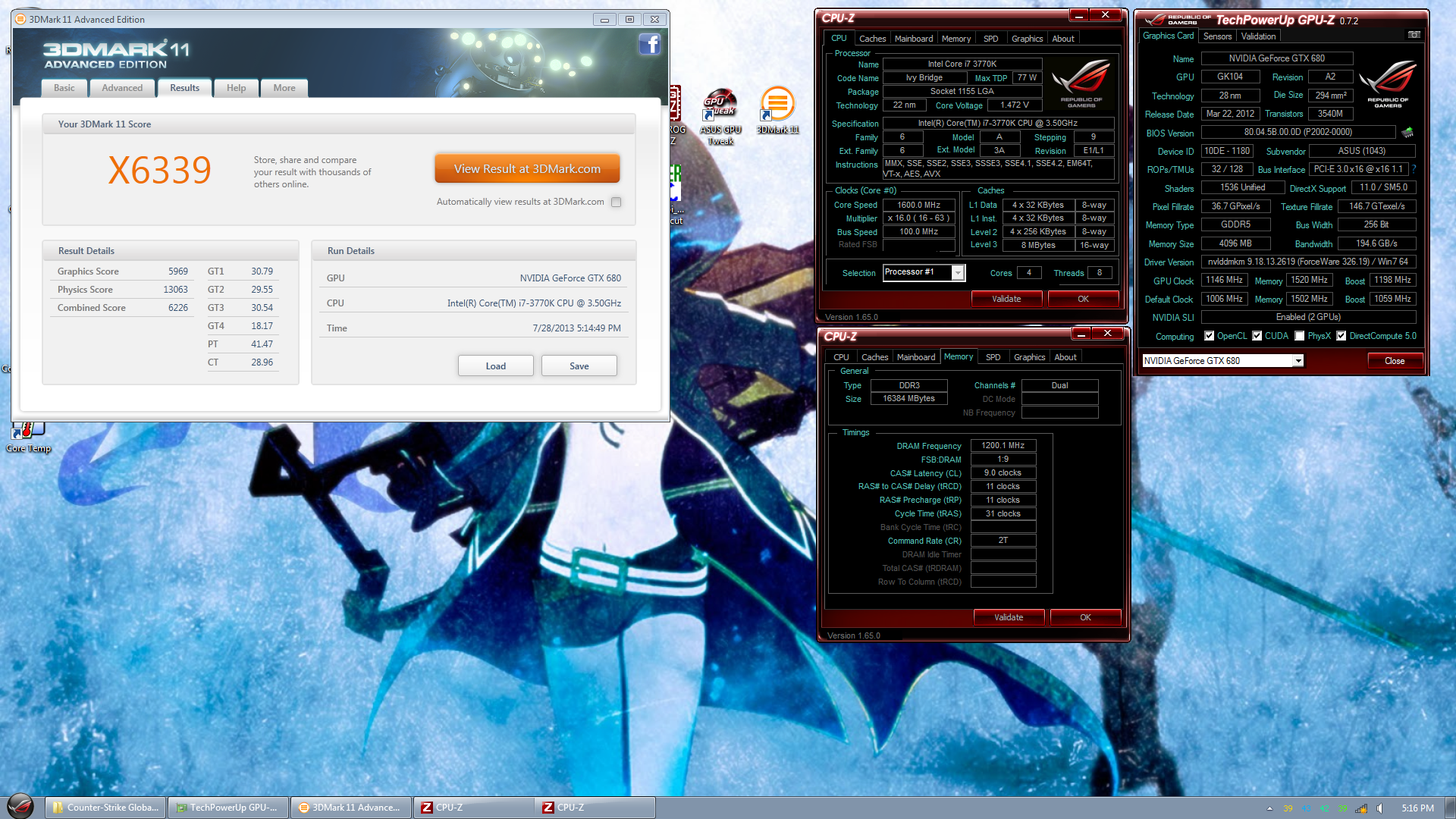Viewport: 1456px width, 819px height.
Task: Click the Driver Version field in GPU-Z
Action: [1308, 262]
